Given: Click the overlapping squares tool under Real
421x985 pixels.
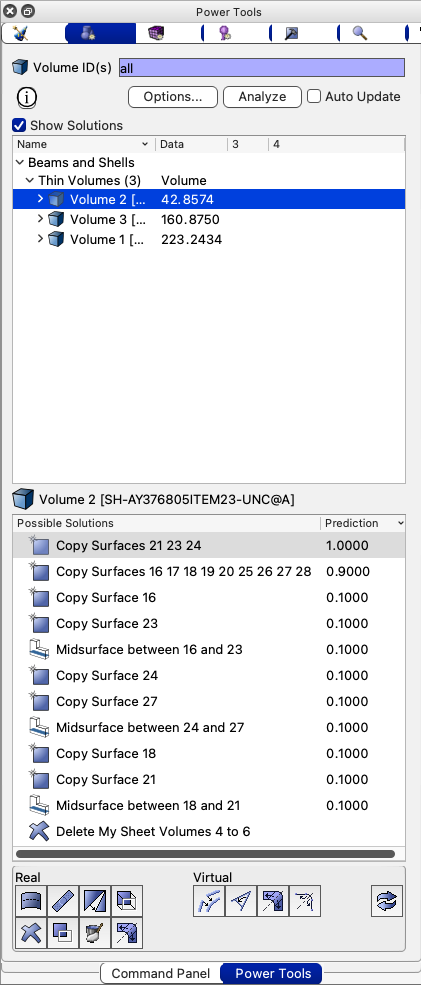Looking at the screenshot, I should coord(62,932).
